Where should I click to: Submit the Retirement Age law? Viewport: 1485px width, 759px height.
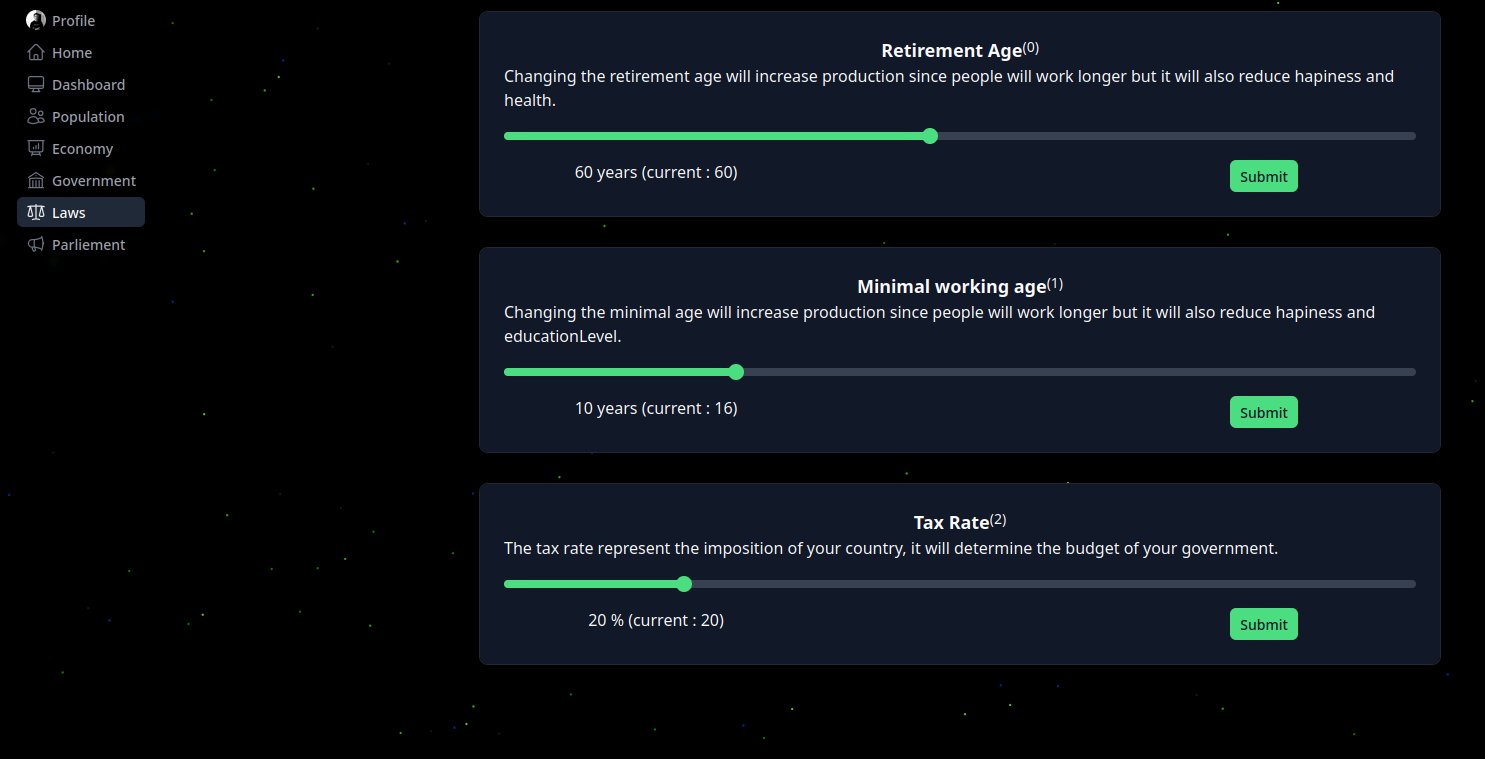[1263, 176]
